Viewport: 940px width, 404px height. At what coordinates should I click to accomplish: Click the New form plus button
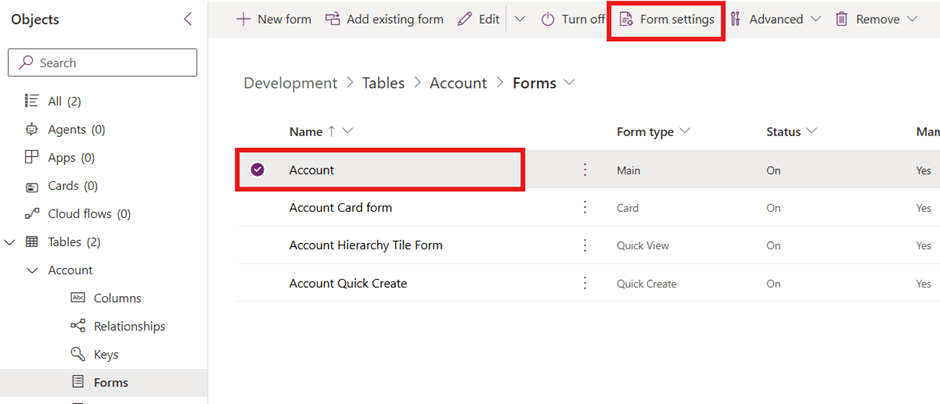(x=273, y=19)
